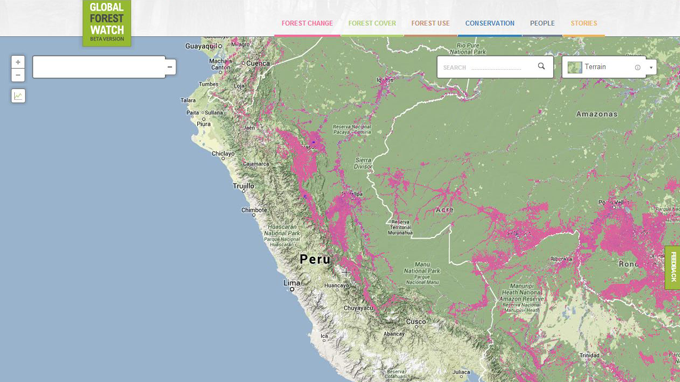
Task: Expand the Terrain basemap dropdown arrow
Action: [651, 67]
